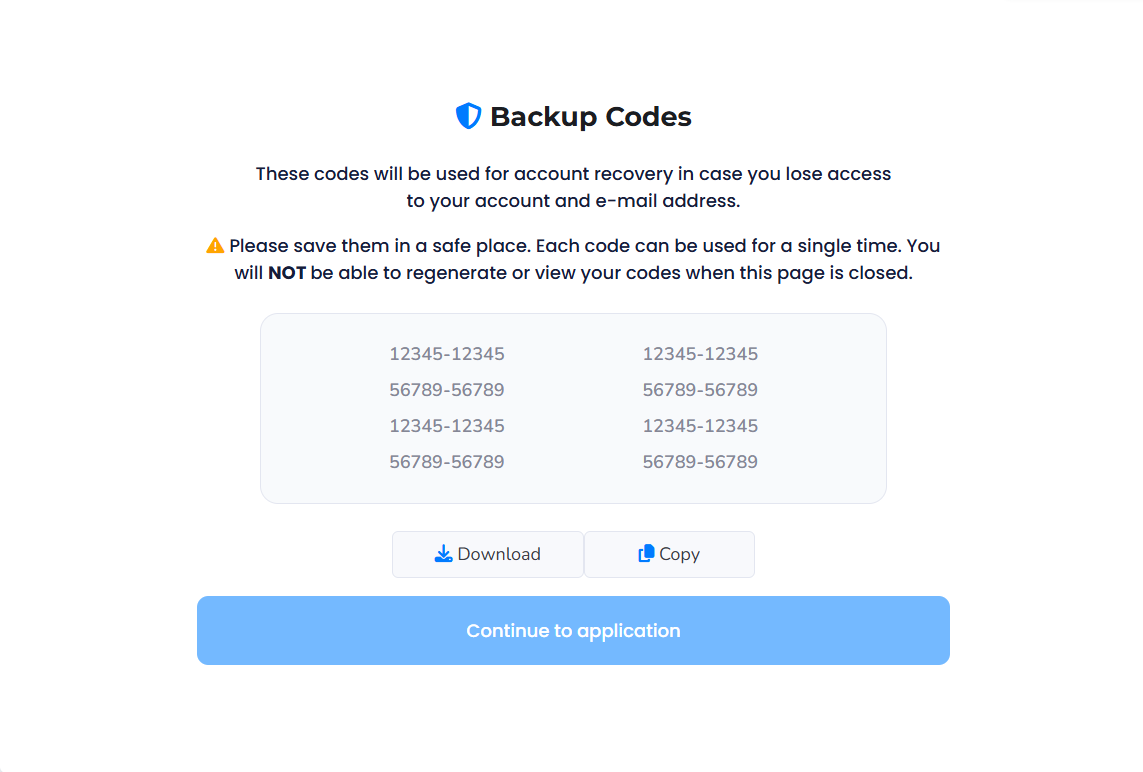Select first 56789-56789 code in right column
Image resolution: width=1143 pixels, height=772 pixels.
[x=700, y=390]
